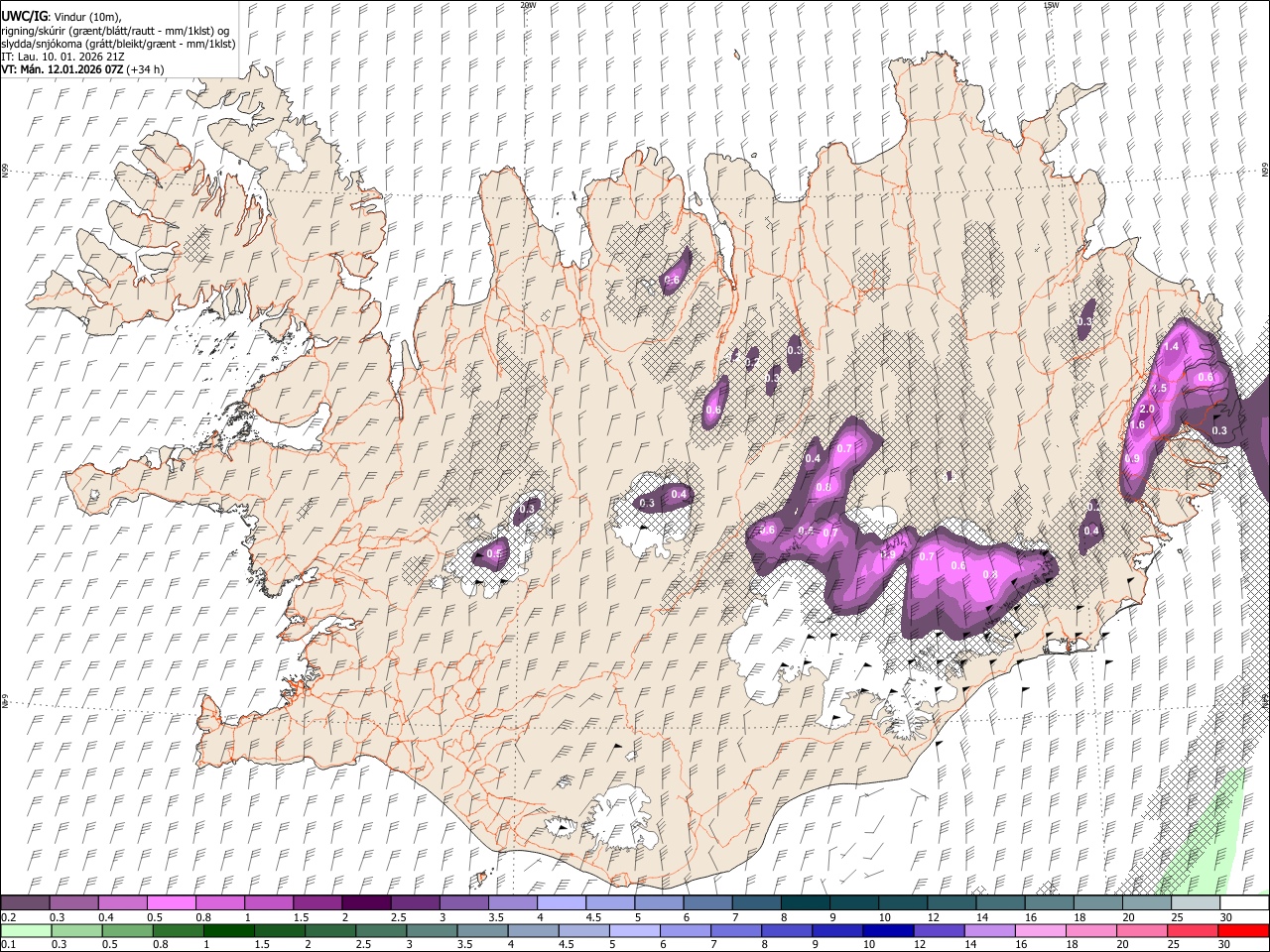
Task: Choose the pale lavender 4–4.5 swatch, top scale
Action: pos(561,902)
